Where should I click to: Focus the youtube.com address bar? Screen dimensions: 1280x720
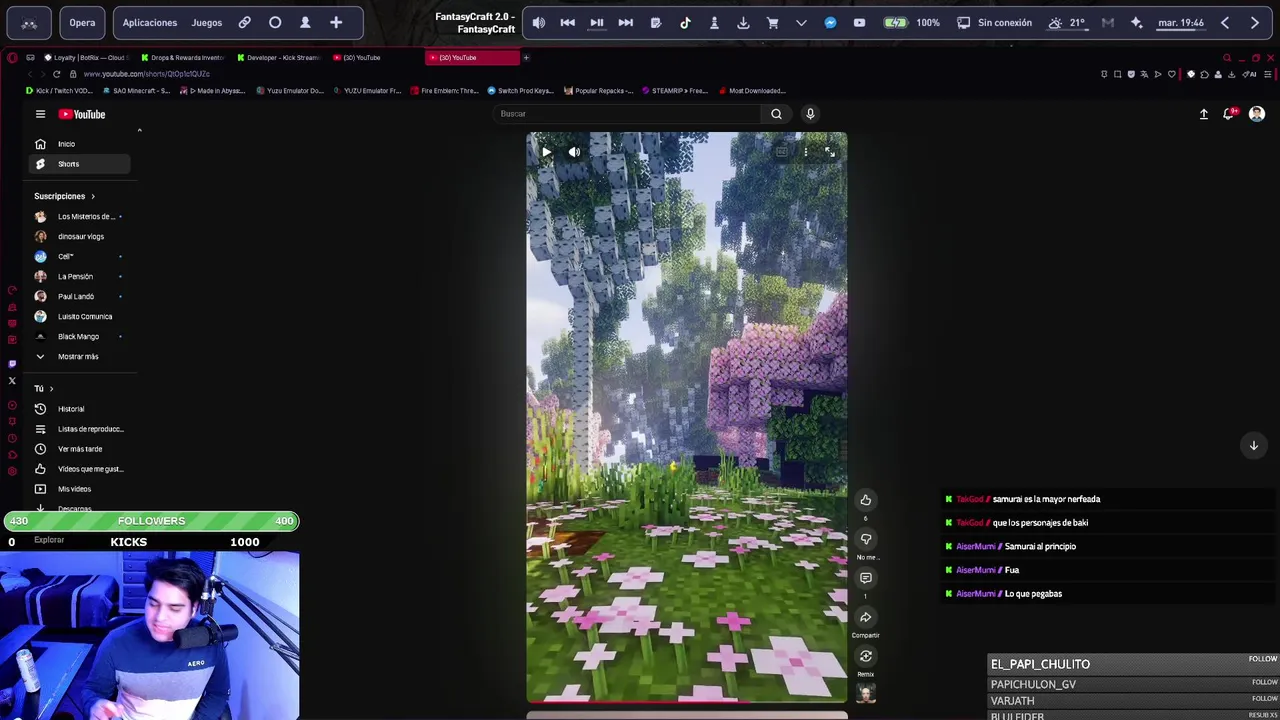(146, 74)
